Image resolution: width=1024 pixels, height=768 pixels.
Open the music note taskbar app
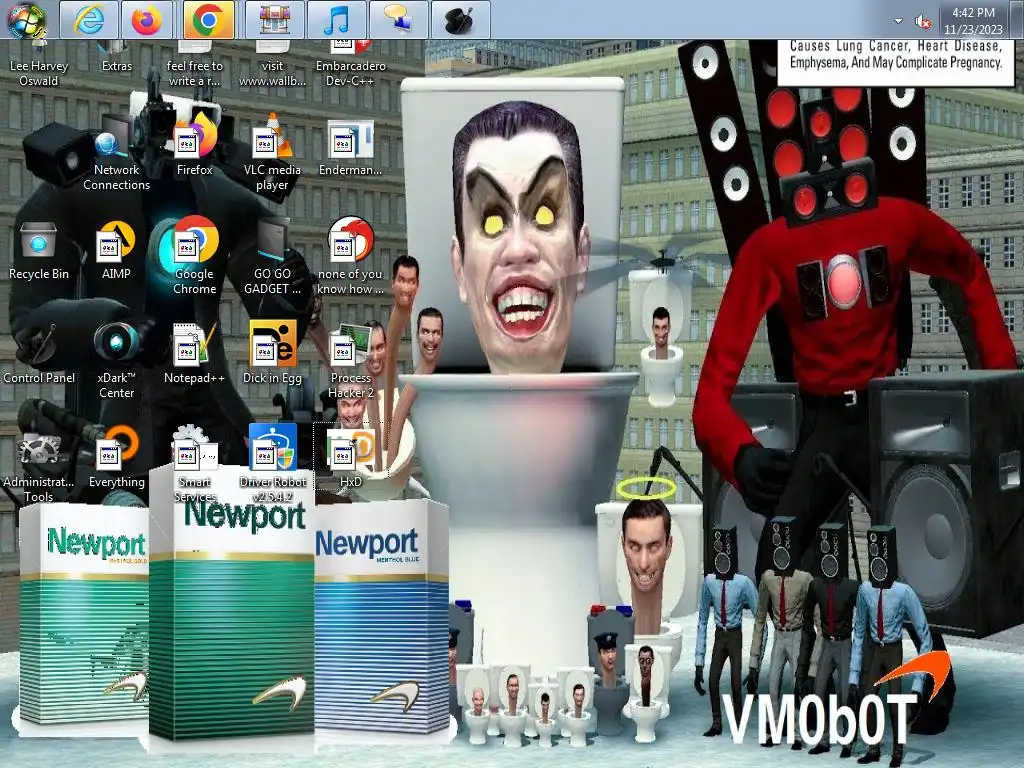336,20
